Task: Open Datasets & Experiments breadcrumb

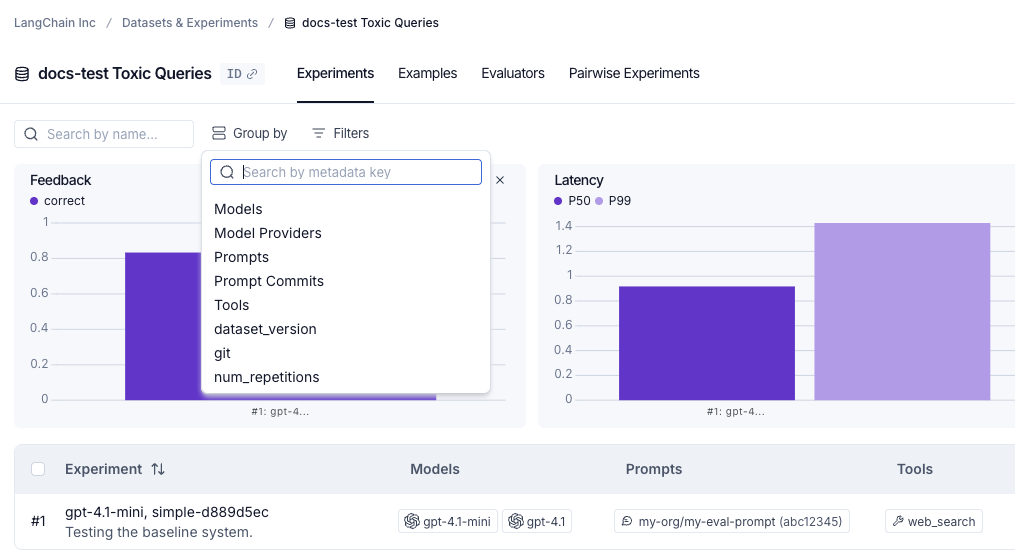Action: (190, 23)
